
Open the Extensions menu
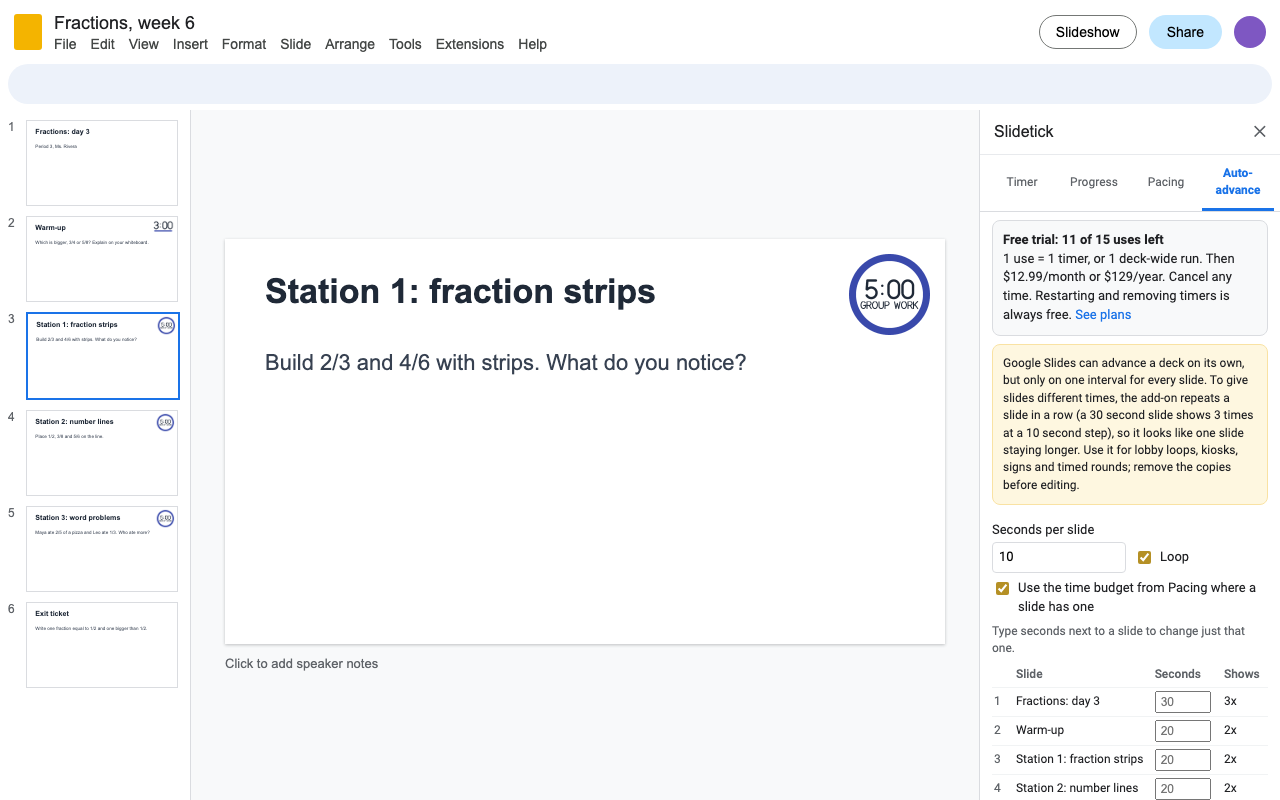(470, 44)
